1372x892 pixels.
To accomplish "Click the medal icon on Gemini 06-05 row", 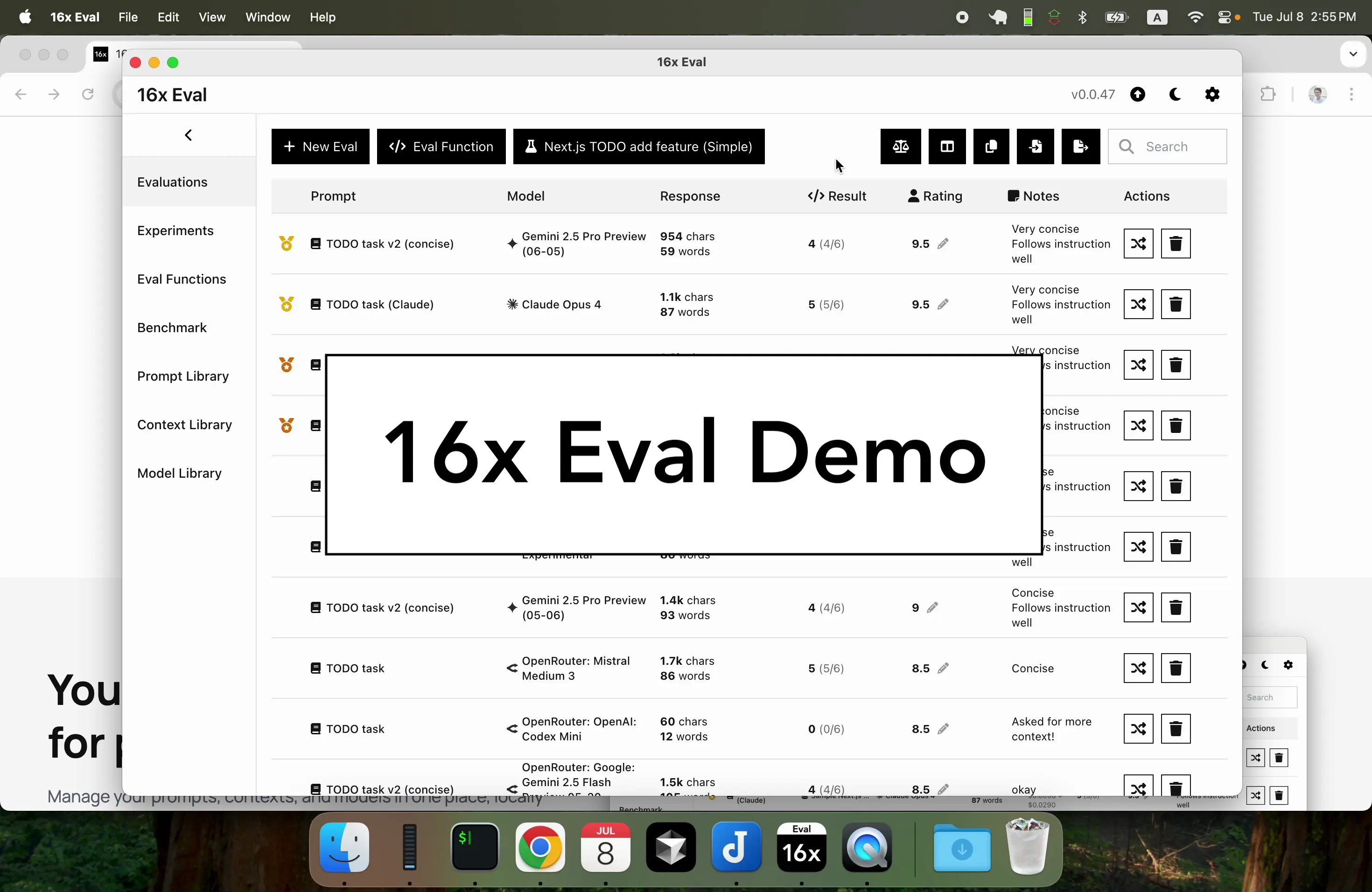I will pyautogui.click(x=287, y=244).
